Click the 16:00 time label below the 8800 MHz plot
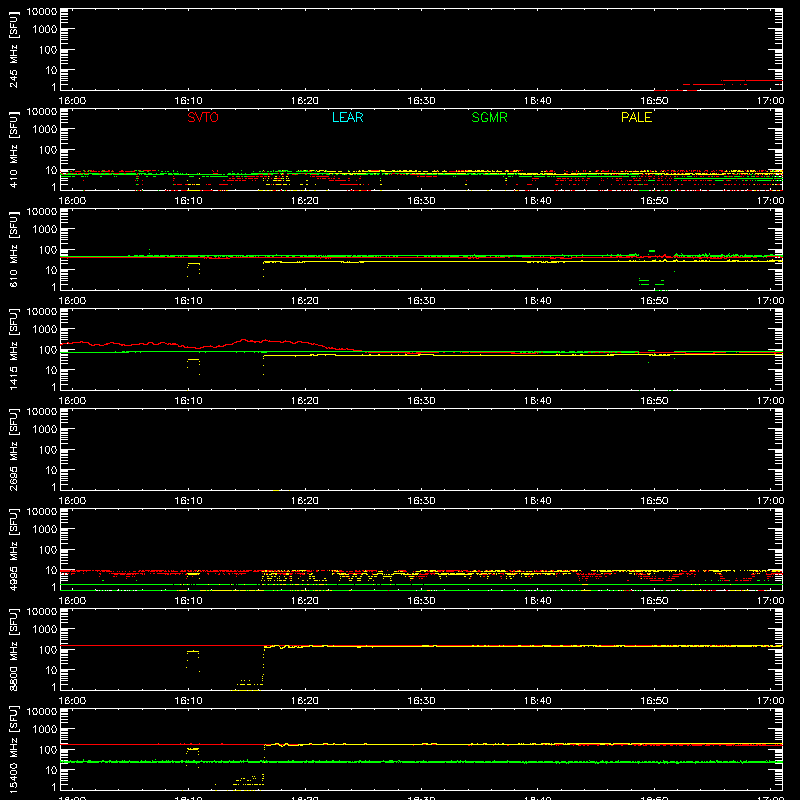Image resolution: width=800 pixels, height=800 pixels. point(72,701)
